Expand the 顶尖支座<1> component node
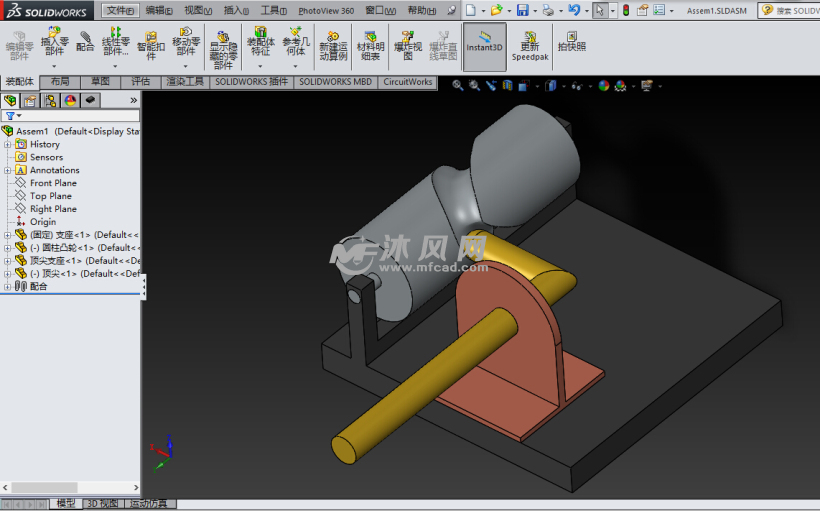This screenshot has width=820, height=511. point(7,260)
